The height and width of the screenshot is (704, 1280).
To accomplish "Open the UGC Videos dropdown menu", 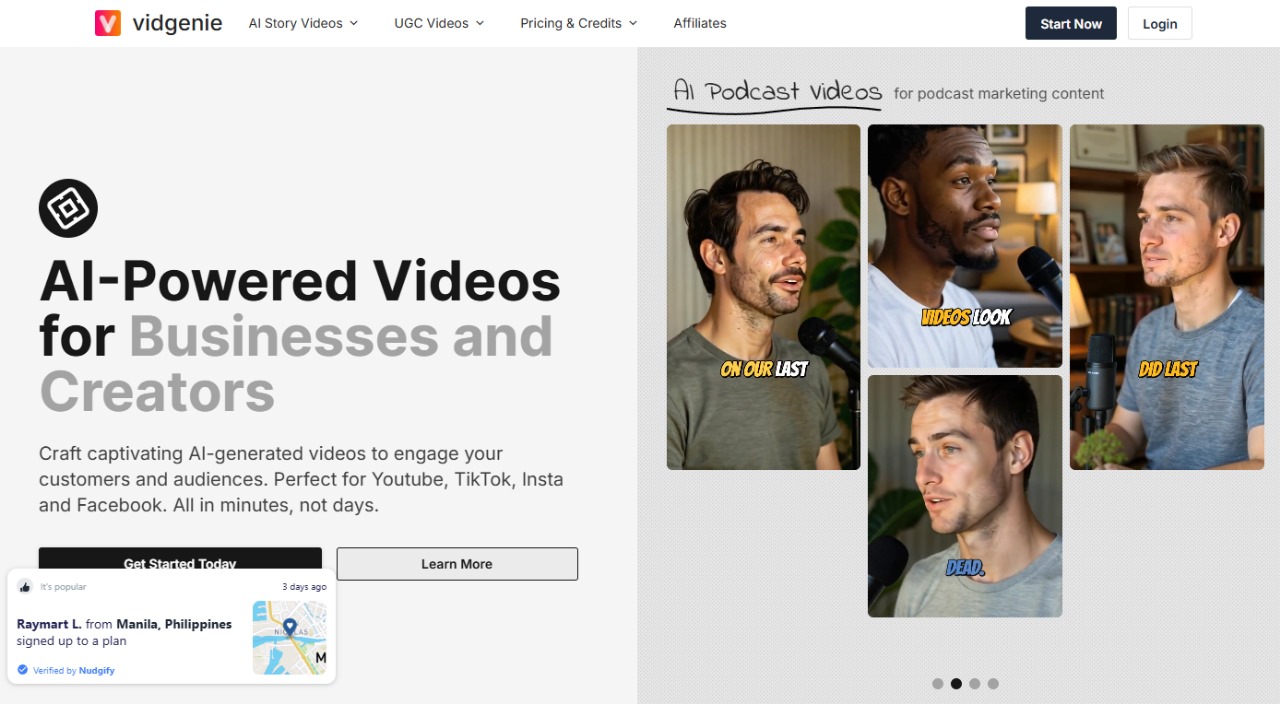I will coord(439,23).
